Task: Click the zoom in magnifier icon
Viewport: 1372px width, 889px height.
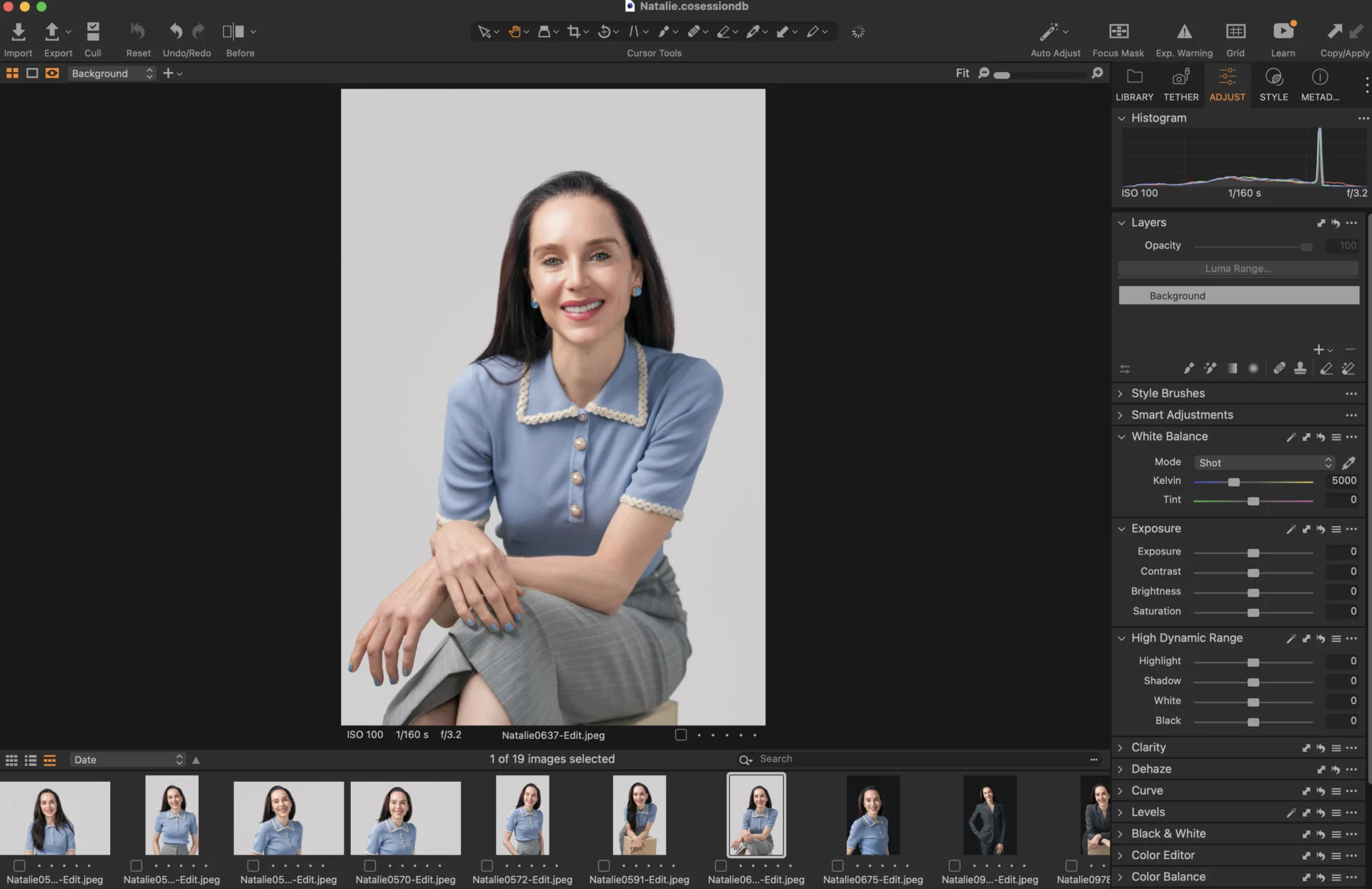Action: (1098, 73)
